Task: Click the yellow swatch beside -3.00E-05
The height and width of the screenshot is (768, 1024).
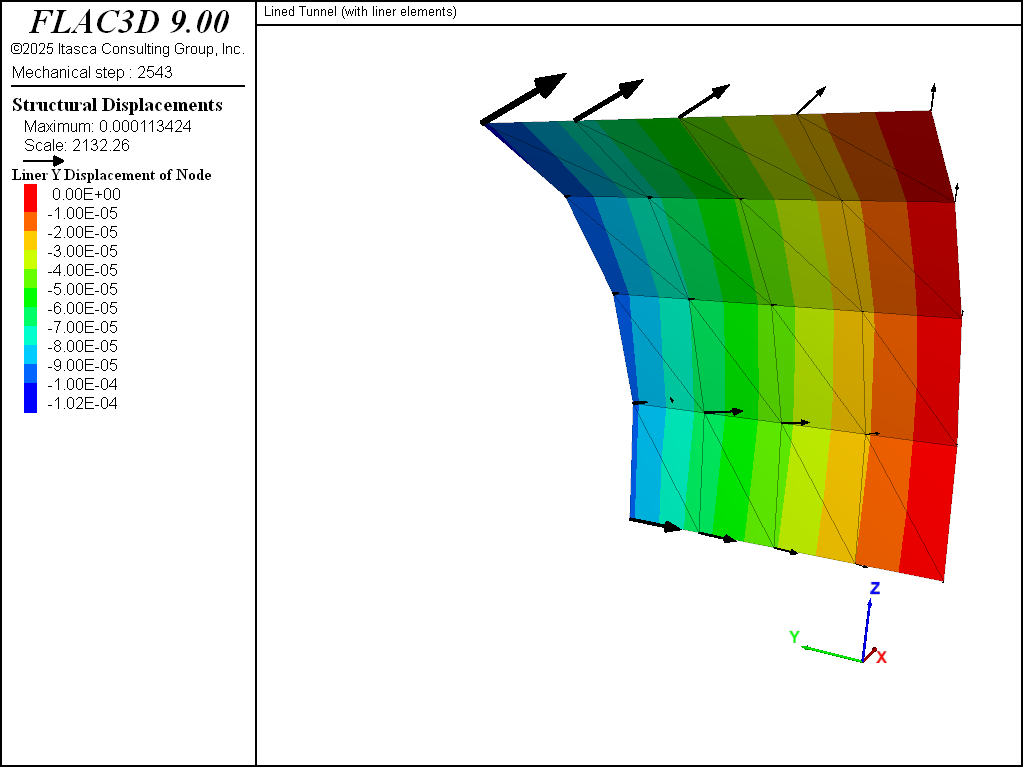Action: [31, 240]
